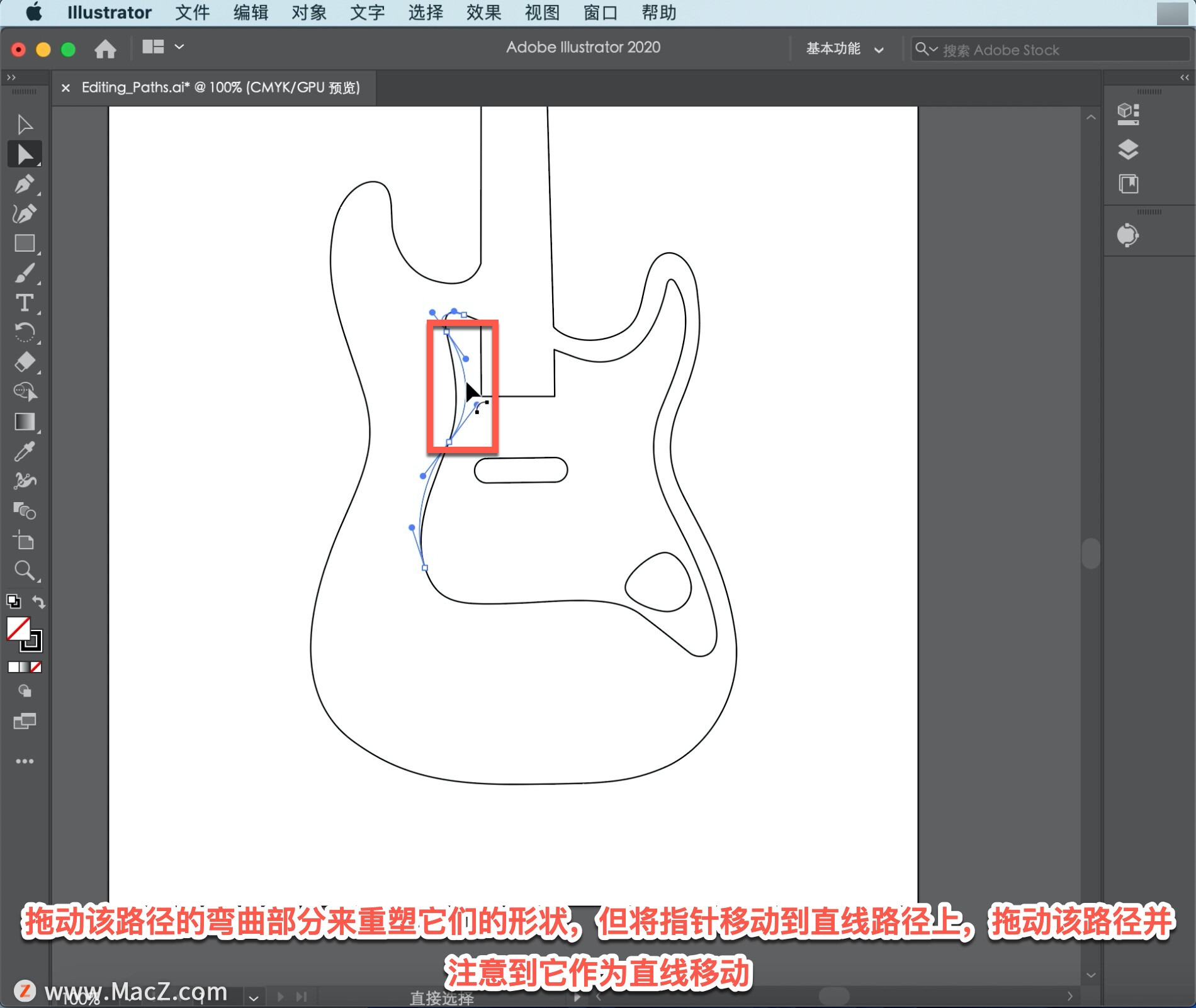
Task: Click vertical scrollbar up arrow
Action: pyautogui.click(x=1091, y=117)
